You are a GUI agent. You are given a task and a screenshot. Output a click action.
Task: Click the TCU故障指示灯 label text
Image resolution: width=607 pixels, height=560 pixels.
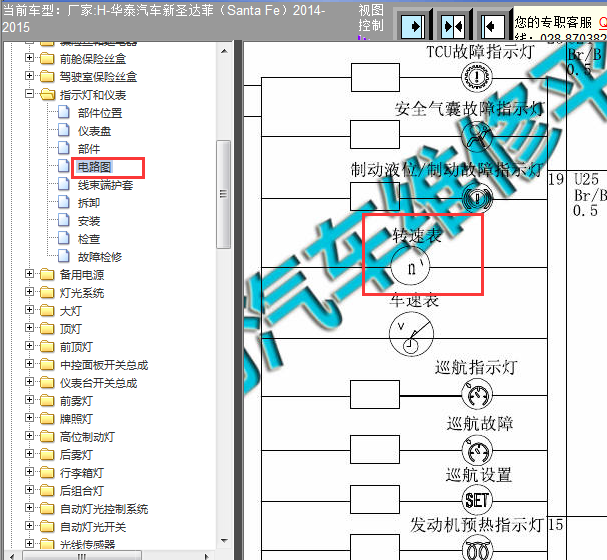(480, 51)
